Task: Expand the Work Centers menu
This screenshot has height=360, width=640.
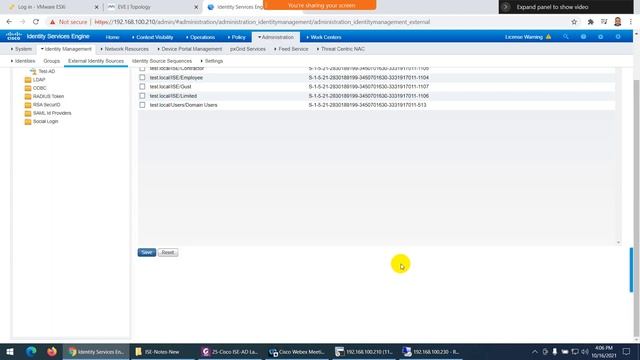Action: pyautogui.click(x=324, y=37)
